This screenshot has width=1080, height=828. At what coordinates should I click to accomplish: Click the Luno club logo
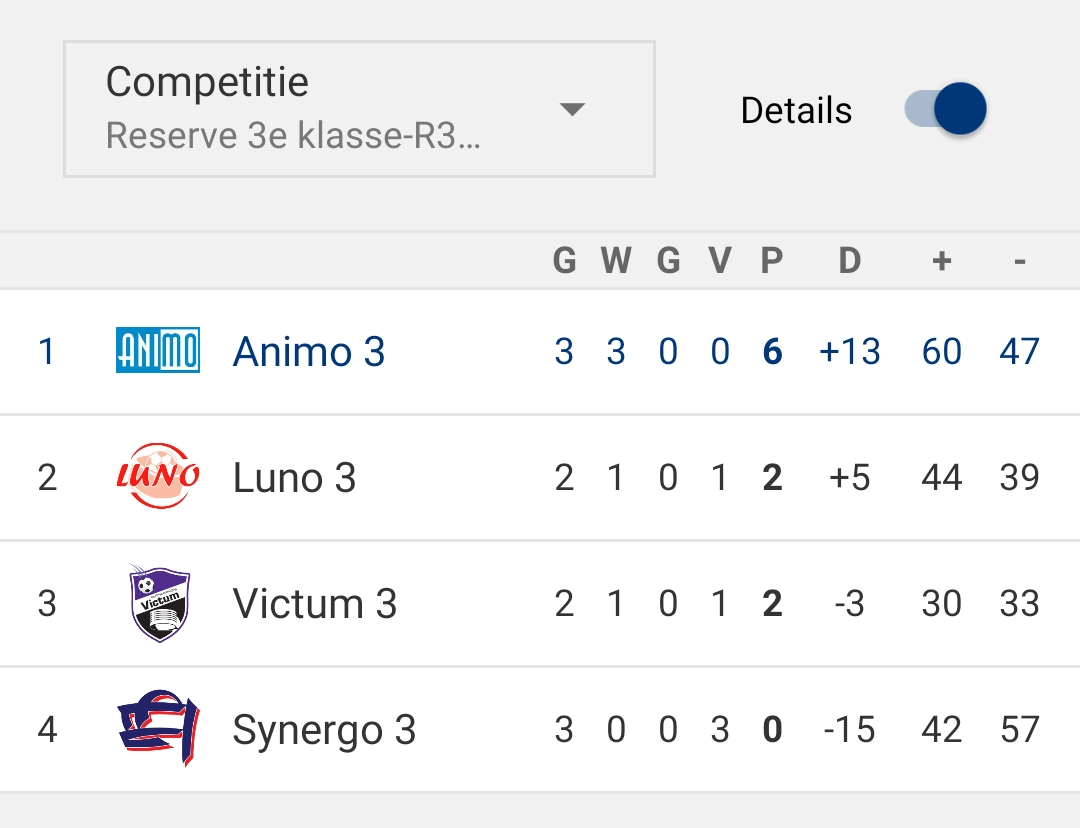158,476
